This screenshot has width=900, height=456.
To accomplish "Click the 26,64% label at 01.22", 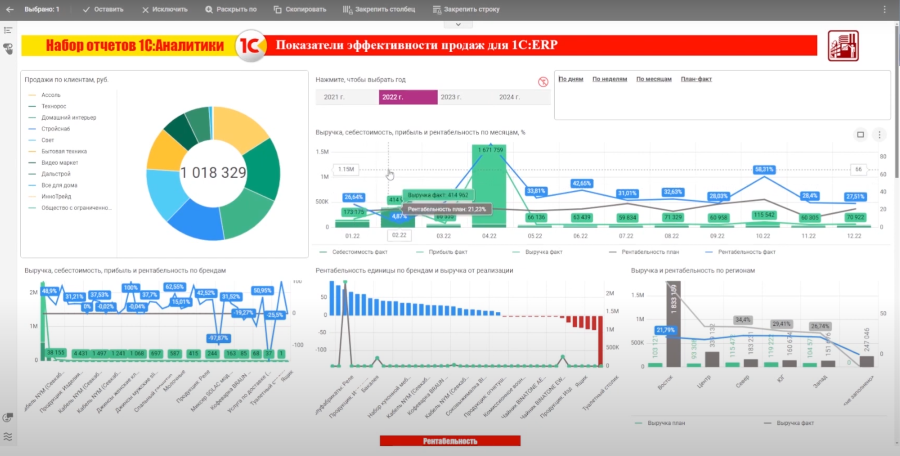I will pyautogui.click(x=354, y=197).
